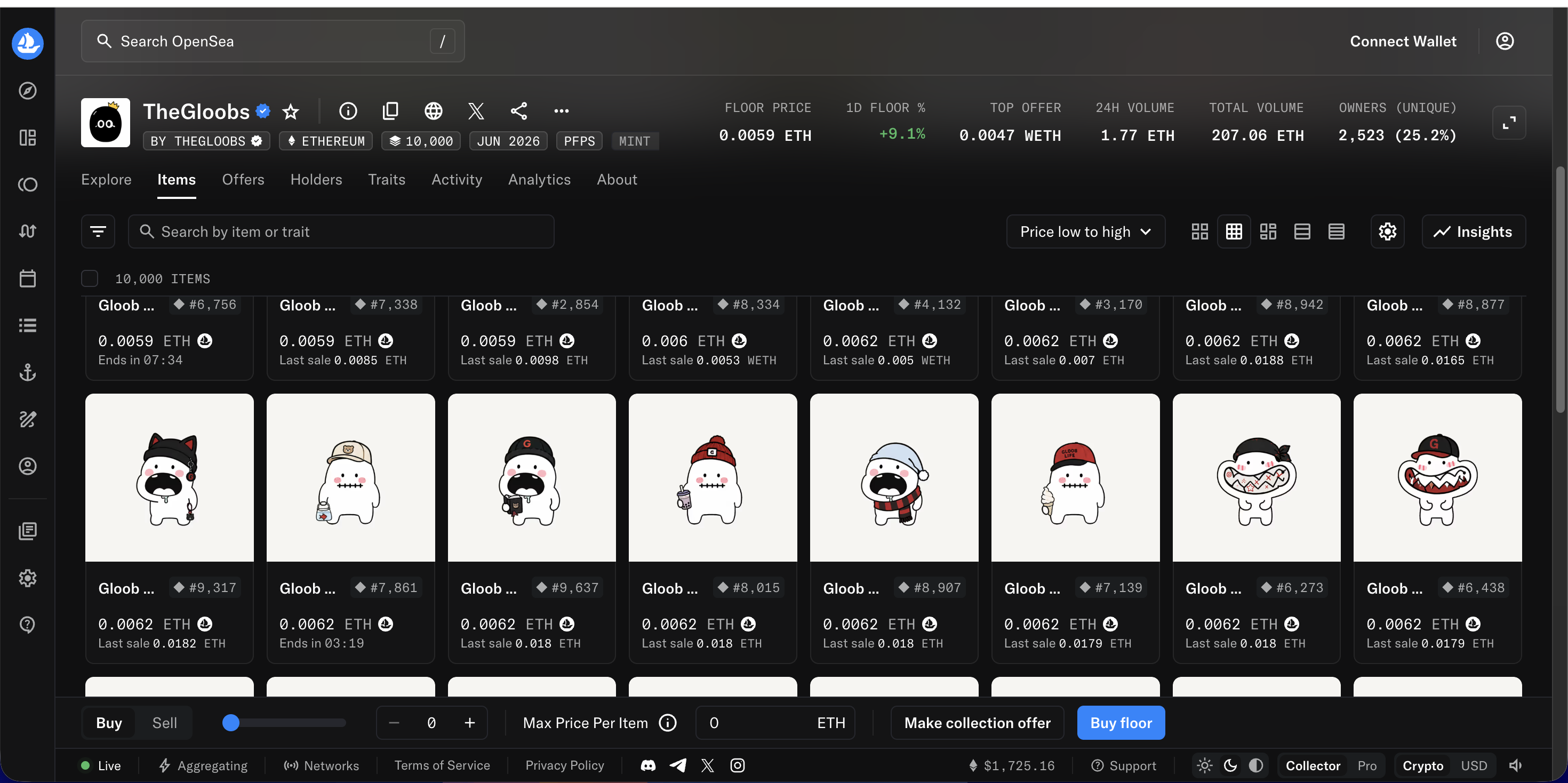The image size is (1568, 783).
Task: Go to the Traits tab
Action: click(x=387, y=180)
